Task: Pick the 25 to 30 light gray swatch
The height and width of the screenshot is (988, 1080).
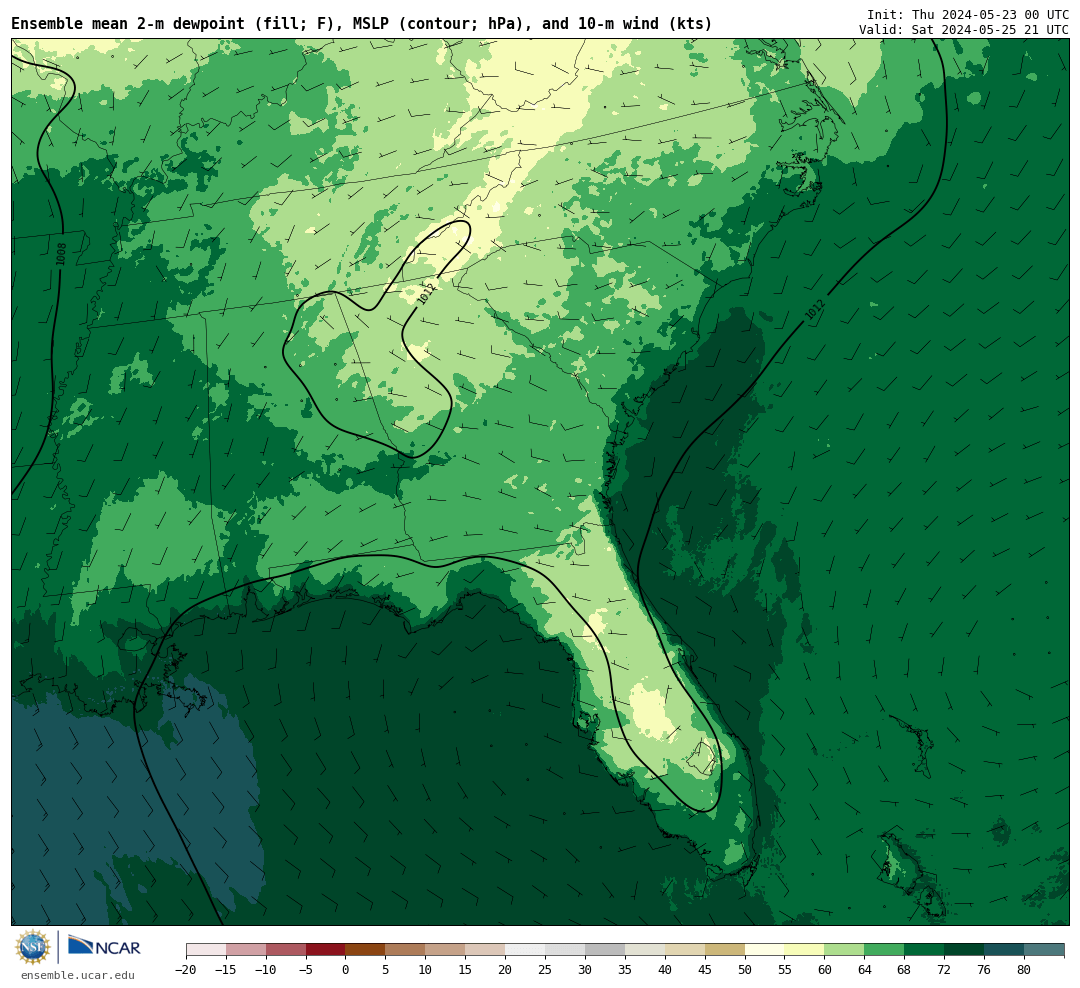Action: click(565, 950)
